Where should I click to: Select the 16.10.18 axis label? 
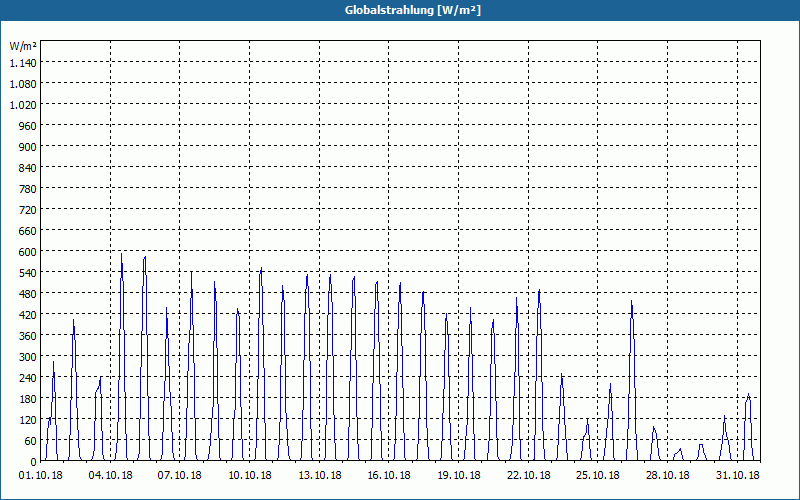(x=389, y=476)
